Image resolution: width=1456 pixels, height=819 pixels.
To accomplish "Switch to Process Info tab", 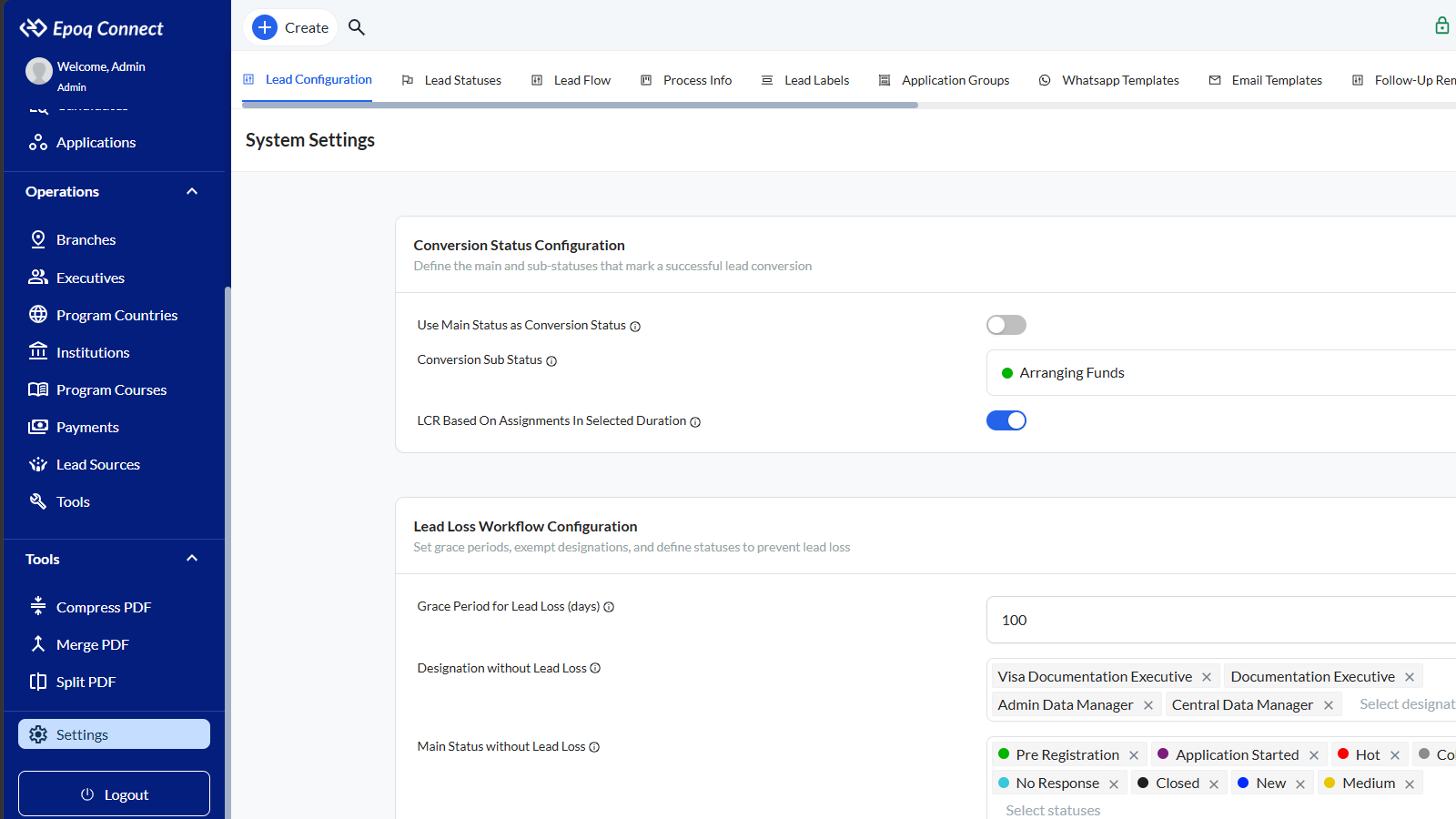I will pos(686,80).
